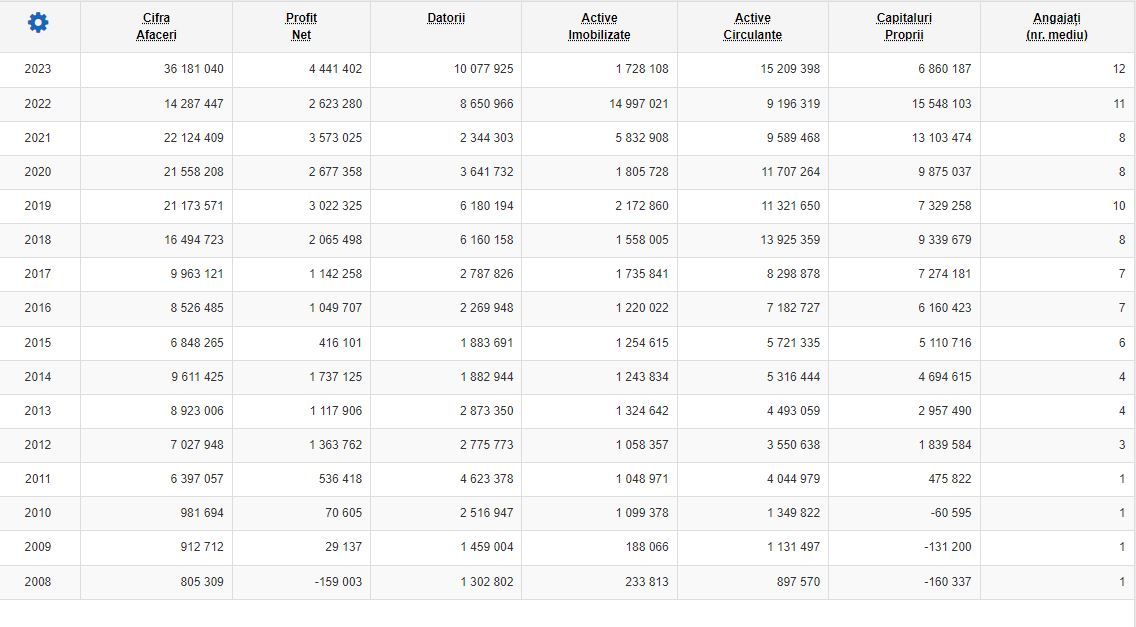Click the Profit Net column header
This screenshot has height=627, width=1136.
tap(301, 26)
